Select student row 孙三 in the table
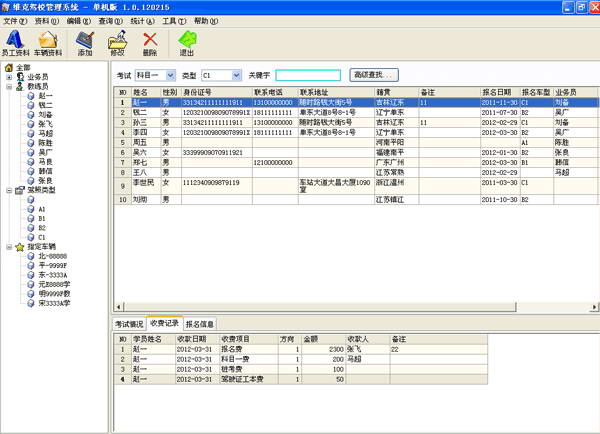This screenshot has height=434, width=600. tap(356, 122)
